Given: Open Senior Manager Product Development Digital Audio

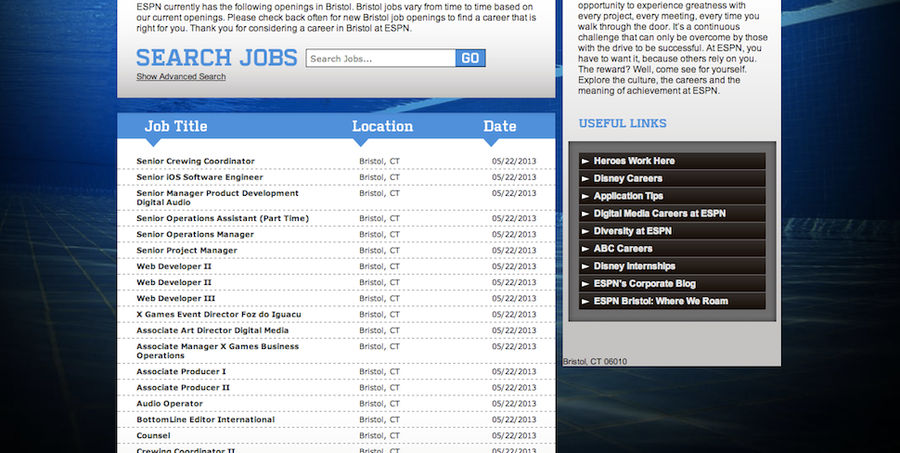Looking at the screenshot, I should point(218,198).
